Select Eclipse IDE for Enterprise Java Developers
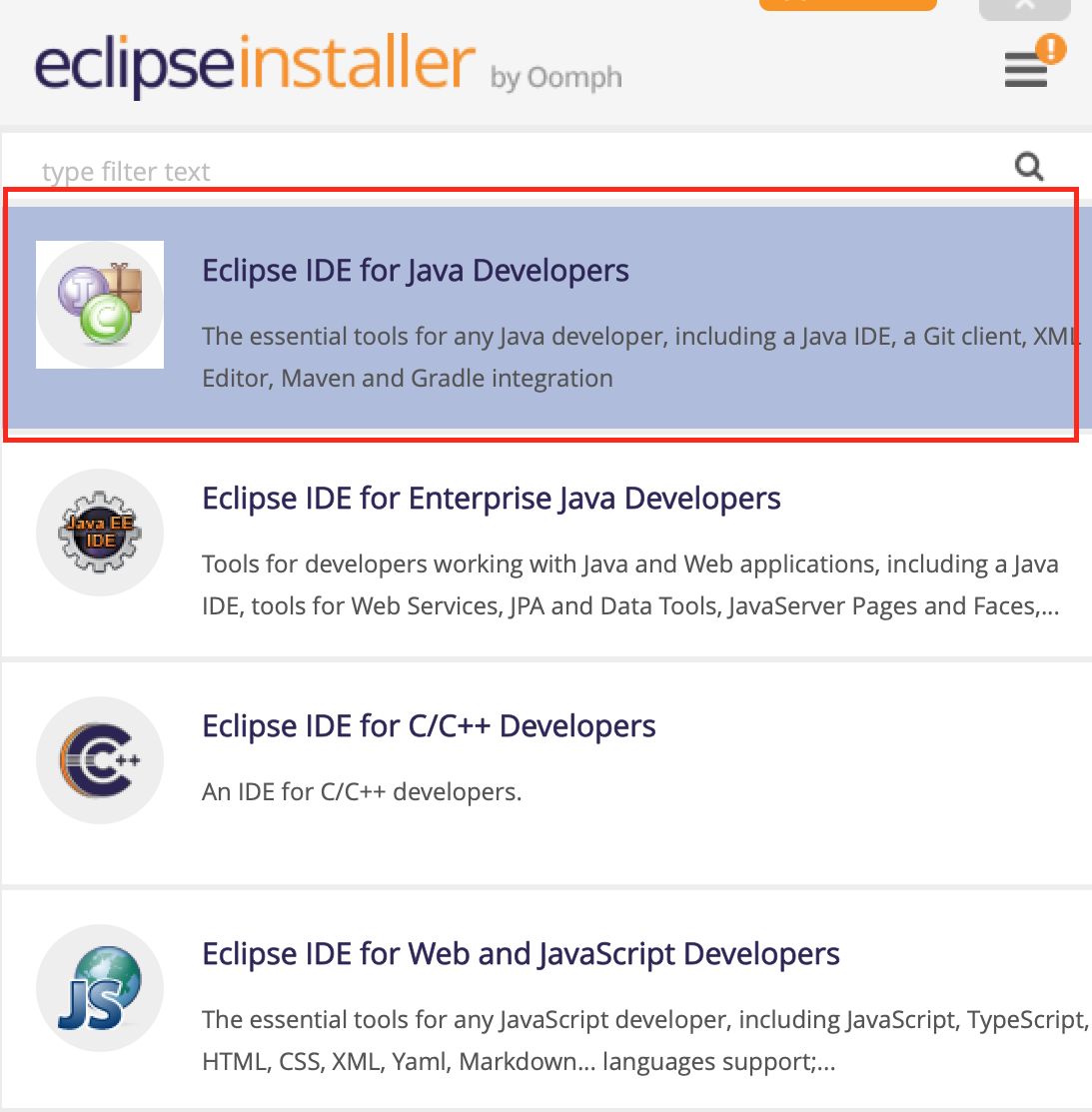Screen dimensions: 1092x1112 [546, 546]
